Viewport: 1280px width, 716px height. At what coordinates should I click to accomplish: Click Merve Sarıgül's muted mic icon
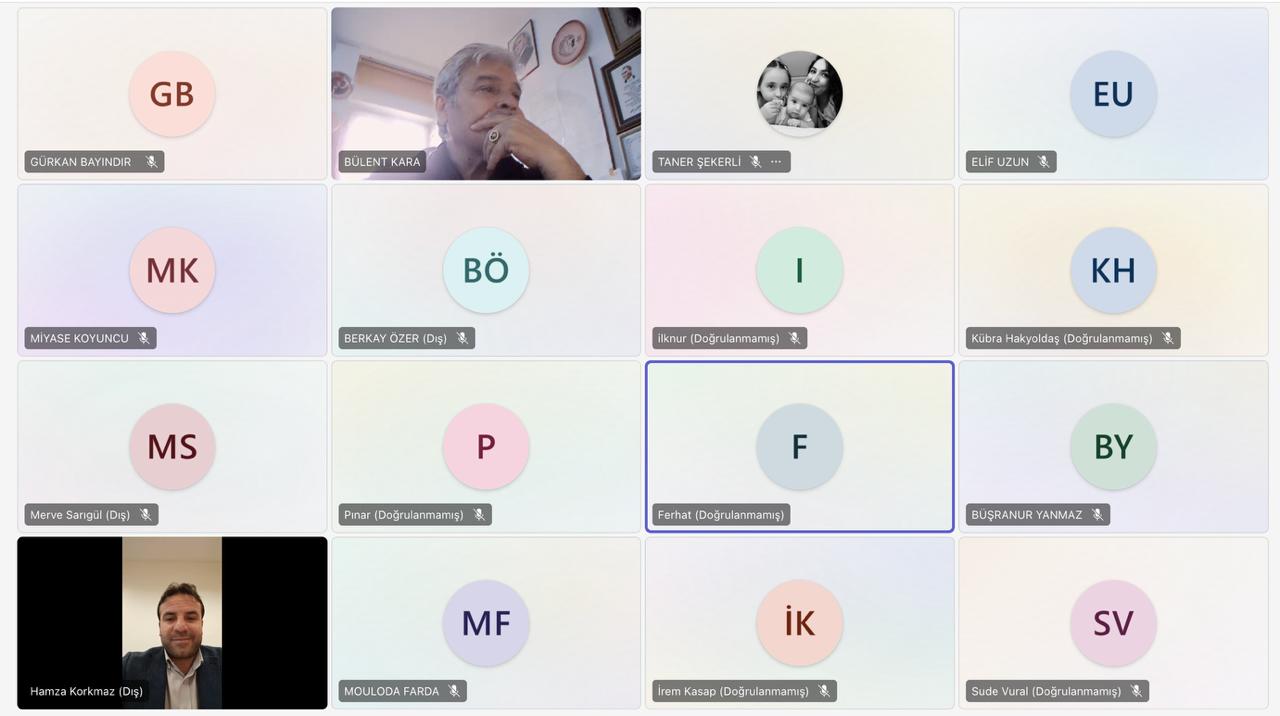tap(145, 515)
